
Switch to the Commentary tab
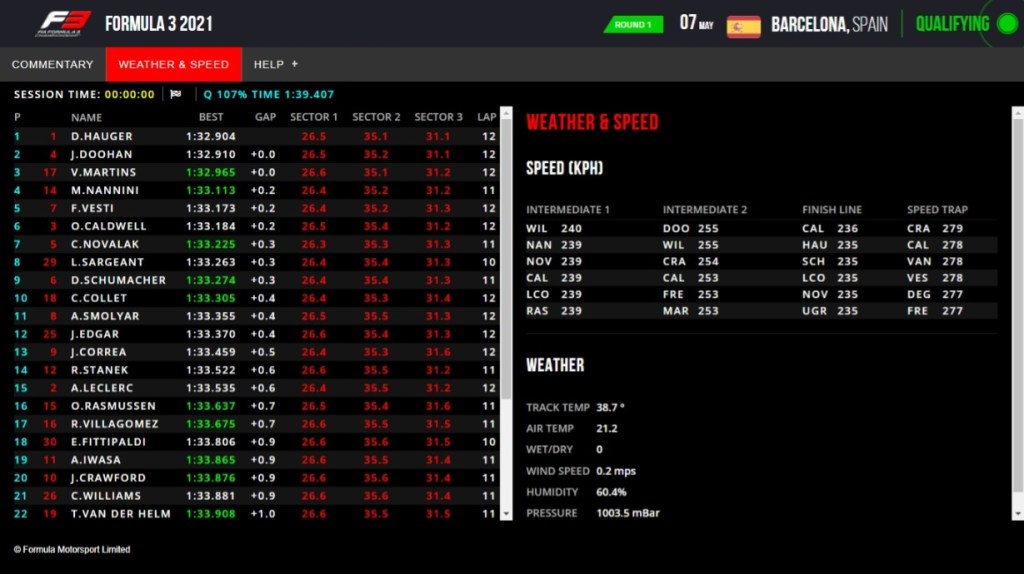tap(52, 64)
